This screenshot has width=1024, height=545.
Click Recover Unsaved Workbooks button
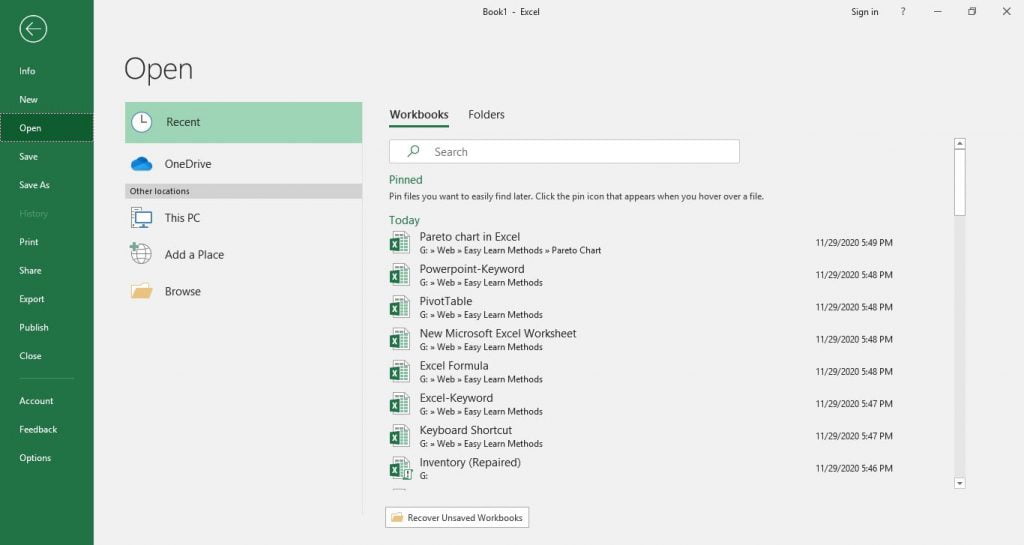457,518
